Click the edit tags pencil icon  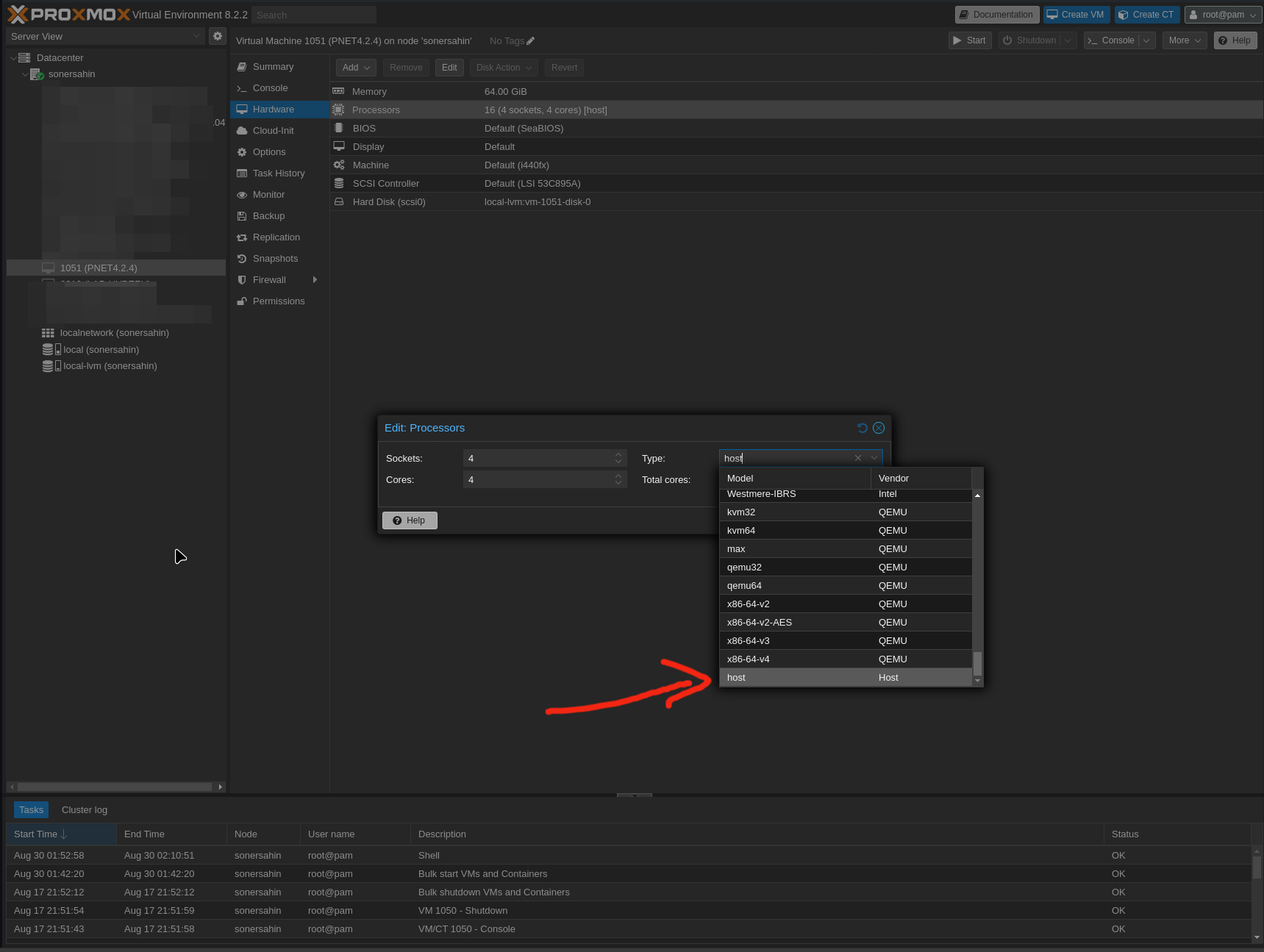coord(531,41)
